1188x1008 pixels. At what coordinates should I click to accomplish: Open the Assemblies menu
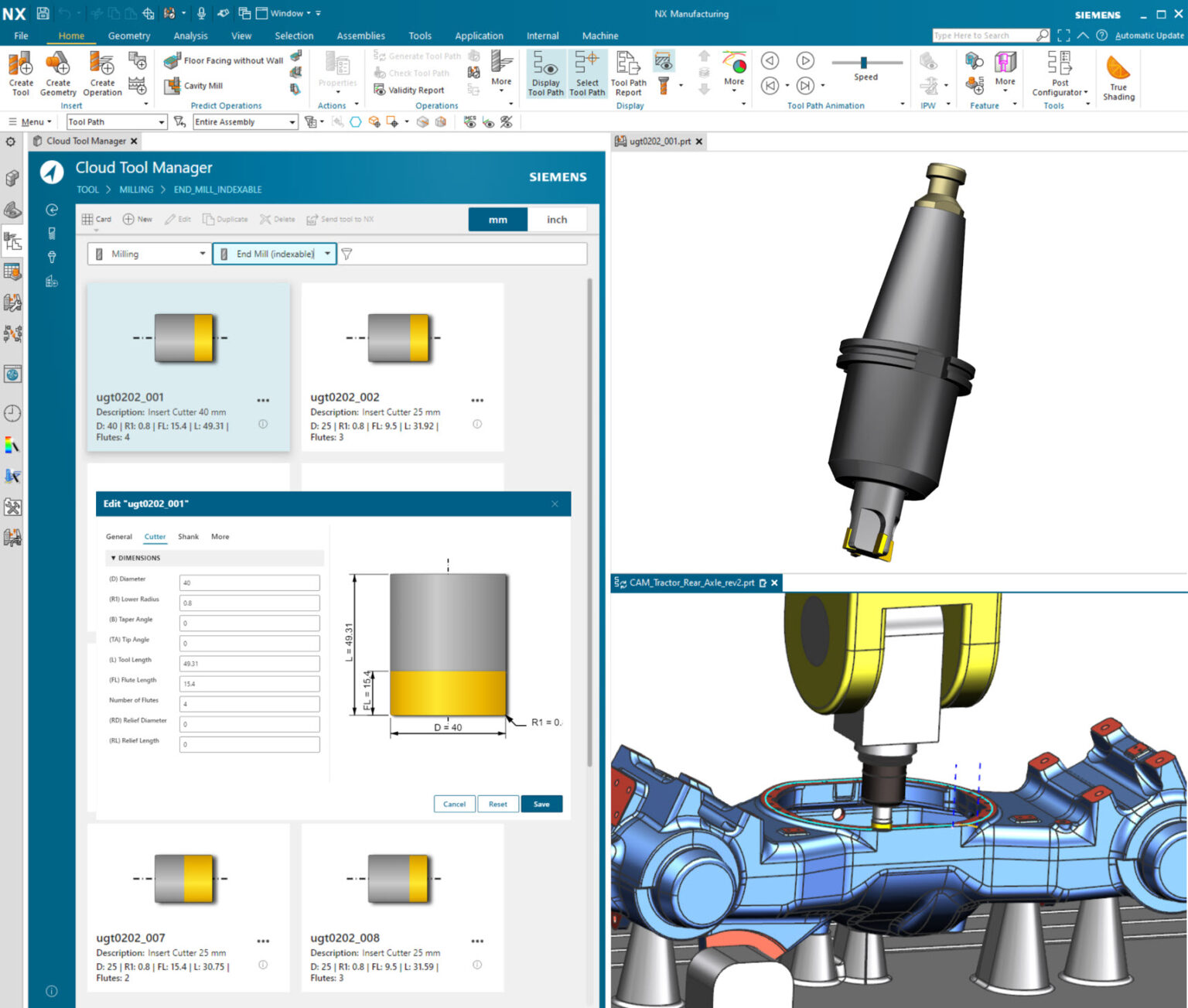coord(360,36)
